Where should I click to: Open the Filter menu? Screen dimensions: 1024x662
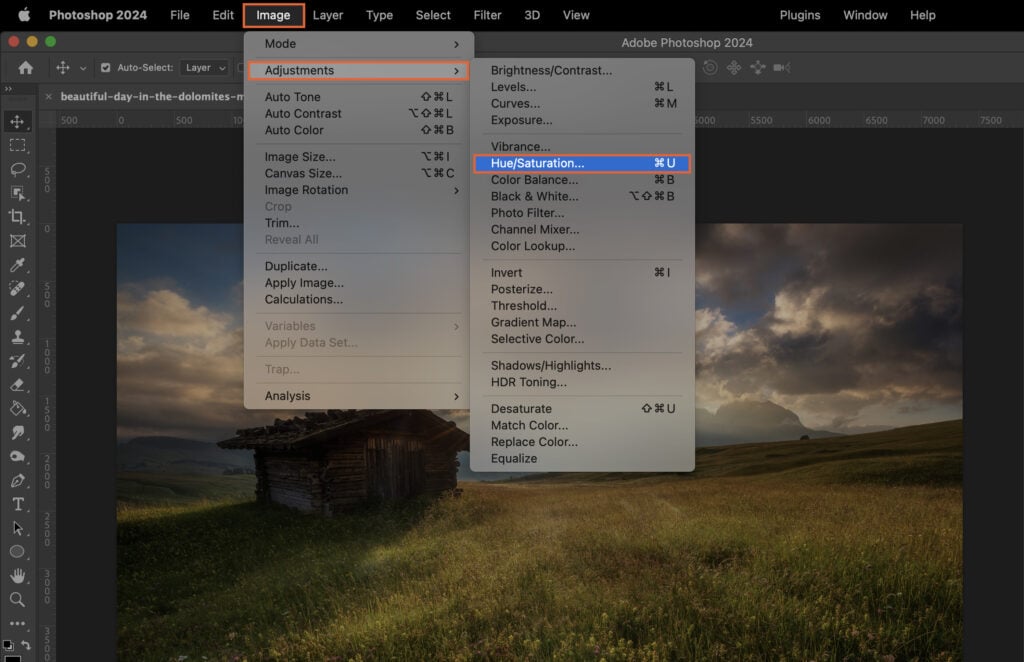pos(487,15)
